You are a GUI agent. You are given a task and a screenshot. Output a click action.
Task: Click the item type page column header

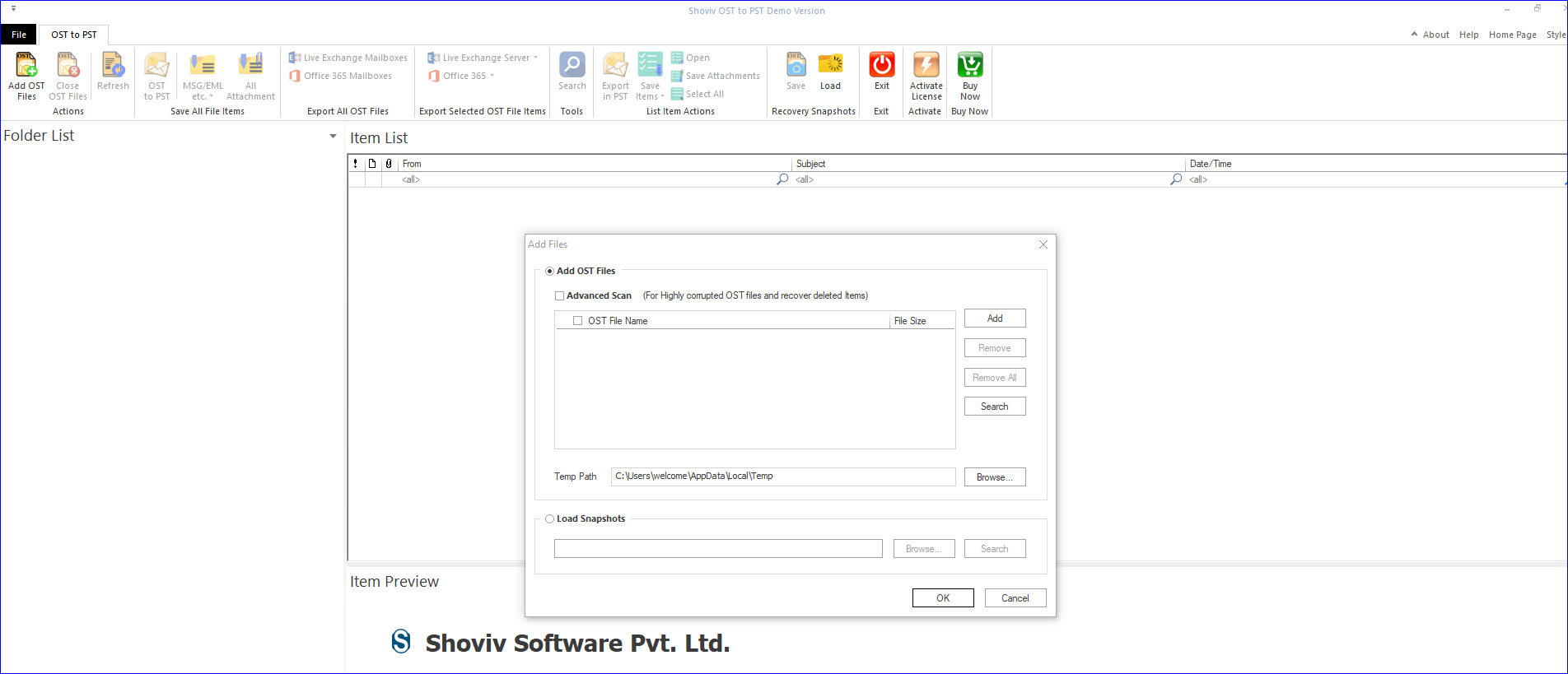click(372, 164)
